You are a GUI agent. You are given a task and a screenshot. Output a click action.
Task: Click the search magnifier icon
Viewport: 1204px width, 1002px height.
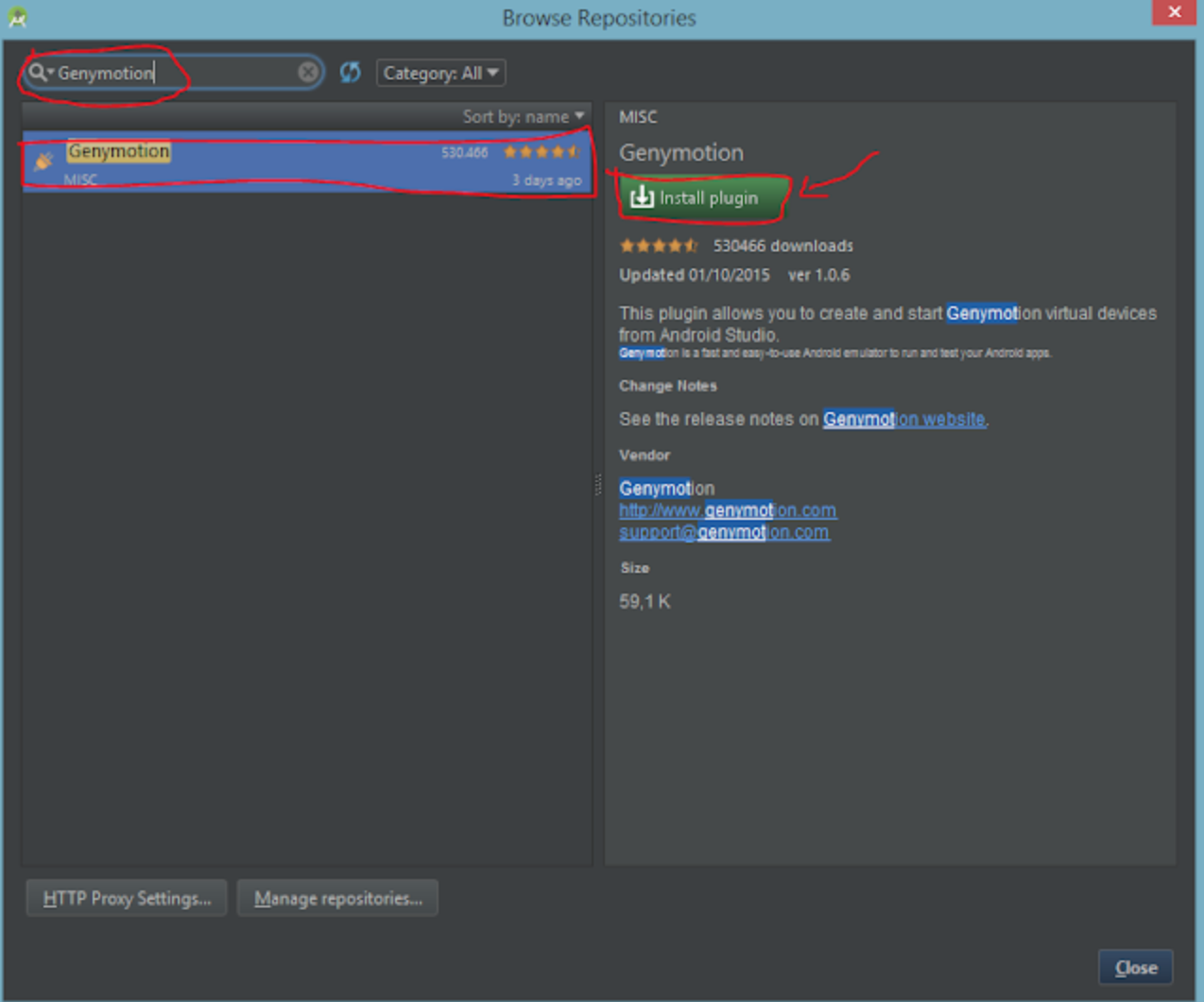pyautogui.click(x=37, y=73)
